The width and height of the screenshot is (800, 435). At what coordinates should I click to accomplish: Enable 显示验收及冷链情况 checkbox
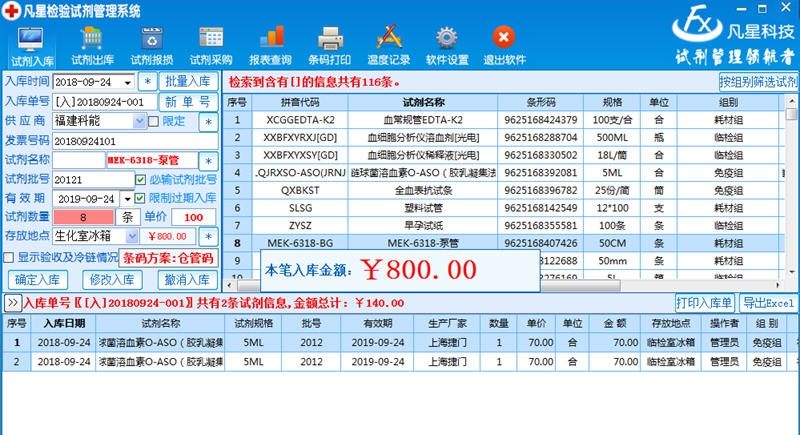point(9,258)
